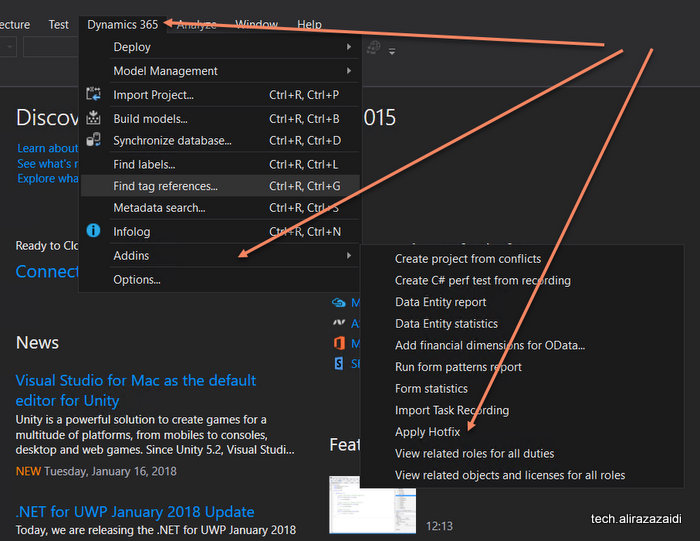Open the Learn about link

click(48, 148)
